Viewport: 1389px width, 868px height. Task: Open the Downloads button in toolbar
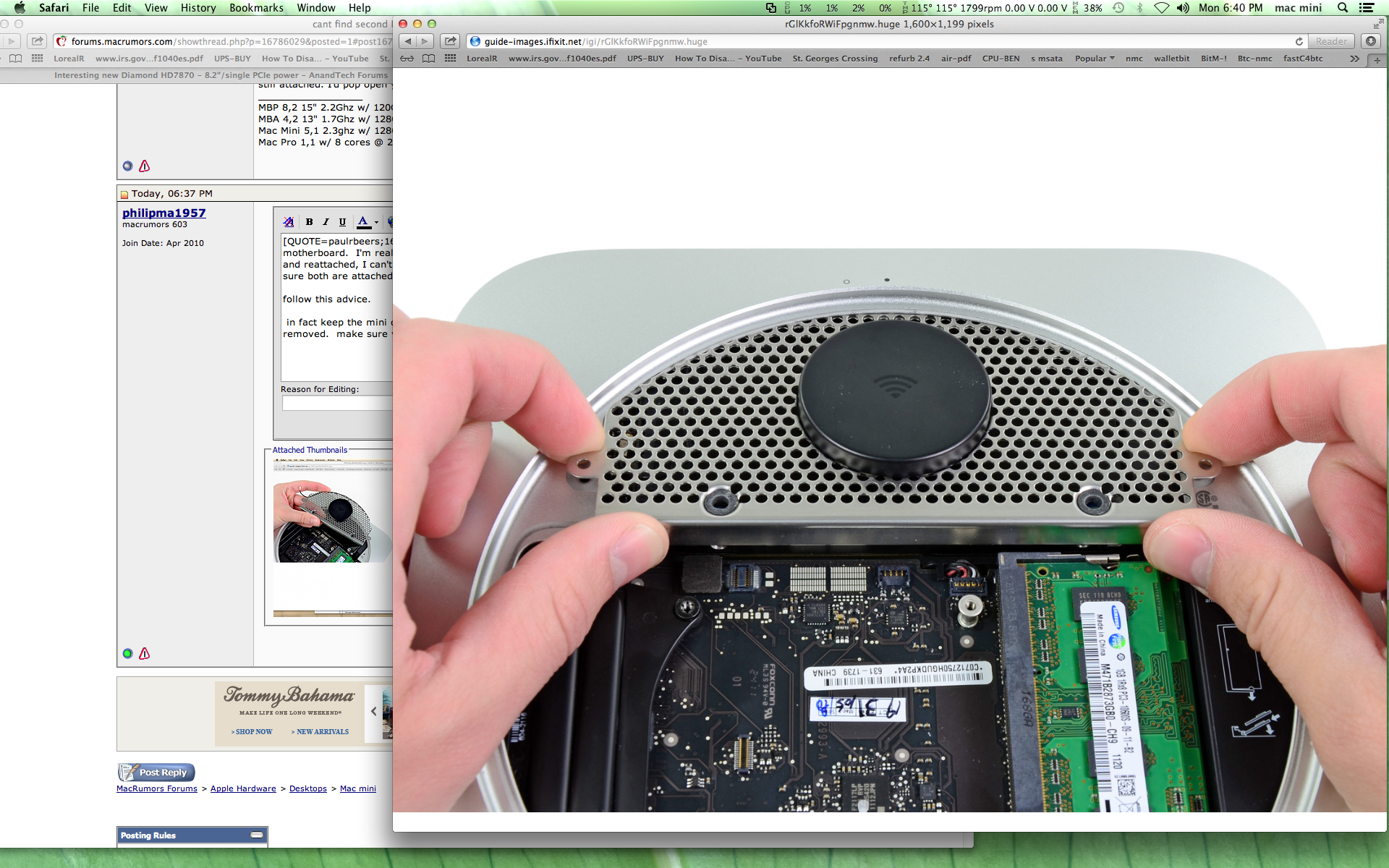coord(1370,41)
